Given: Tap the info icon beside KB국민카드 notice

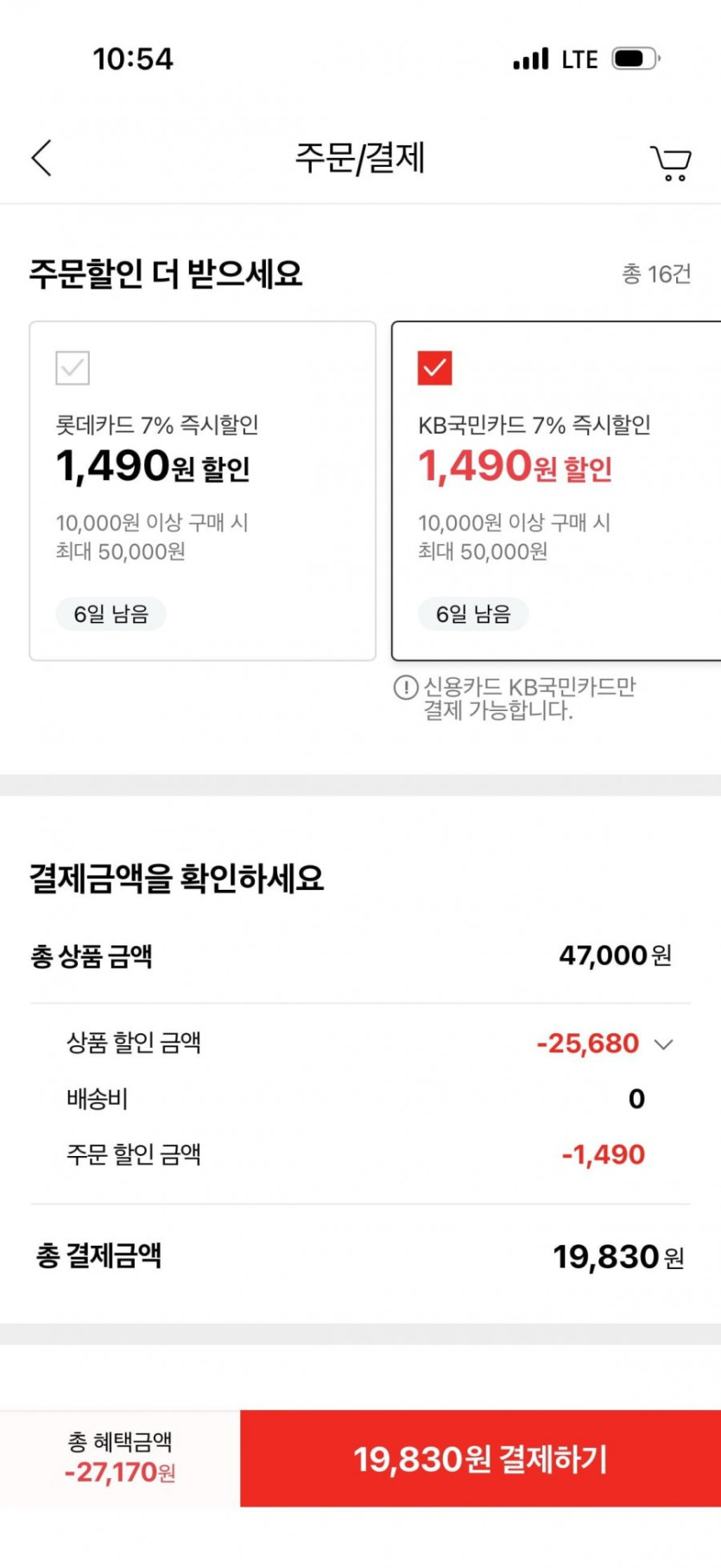Looking at the screenshot, I should (x=405, y=688).
